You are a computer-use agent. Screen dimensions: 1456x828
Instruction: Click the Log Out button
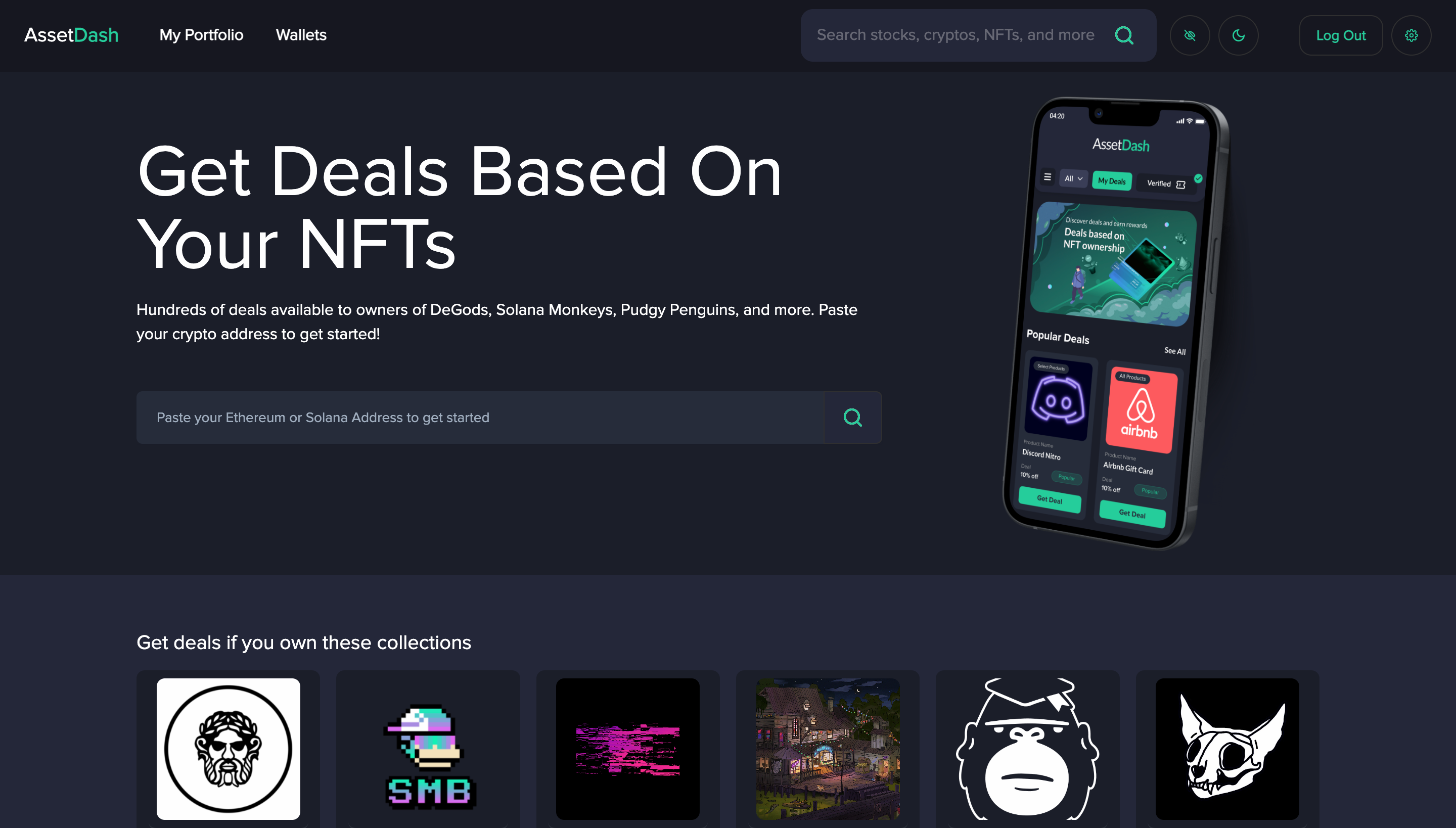pyautogui.click(x=1341, y=35)
